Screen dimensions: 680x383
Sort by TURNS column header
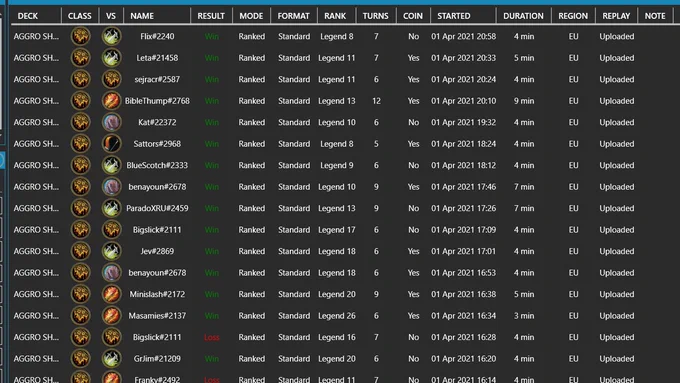click(376, 16)
